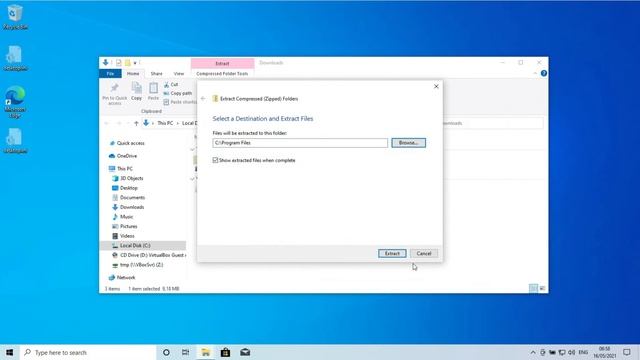
Task: Open the notification center icon
Action: coord(627,352)
